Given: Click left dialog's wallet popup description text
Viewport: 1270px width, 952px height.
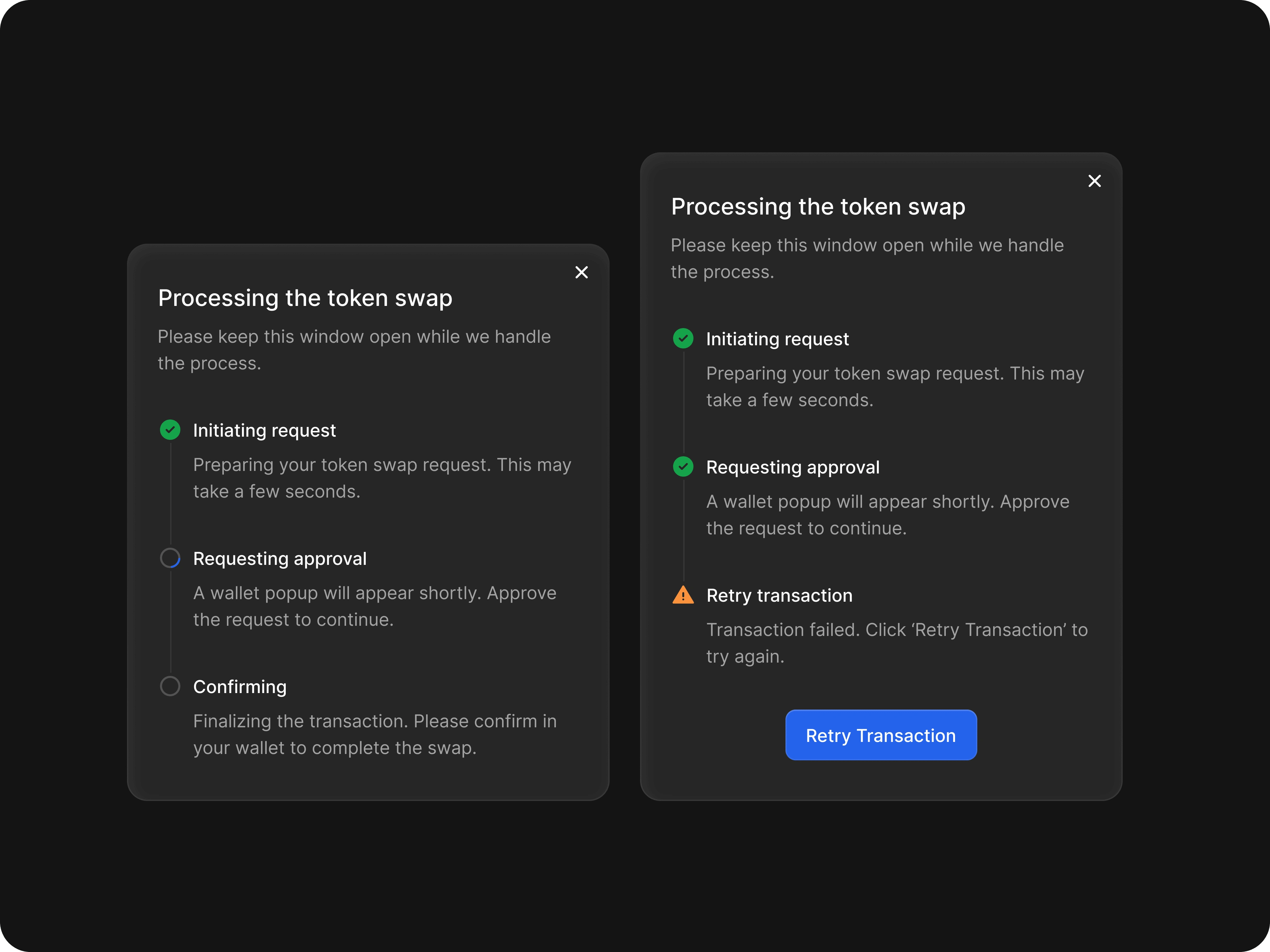Looking at the screenshot, I should click(374, 606).
